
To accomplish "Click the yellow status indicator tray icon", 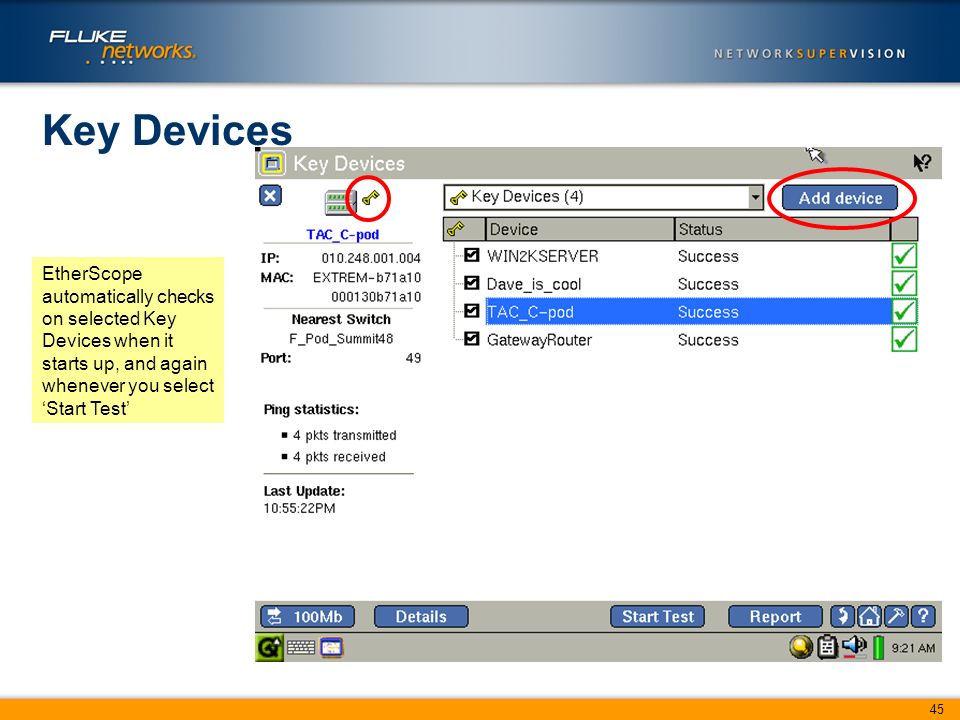I will [800, 647].
